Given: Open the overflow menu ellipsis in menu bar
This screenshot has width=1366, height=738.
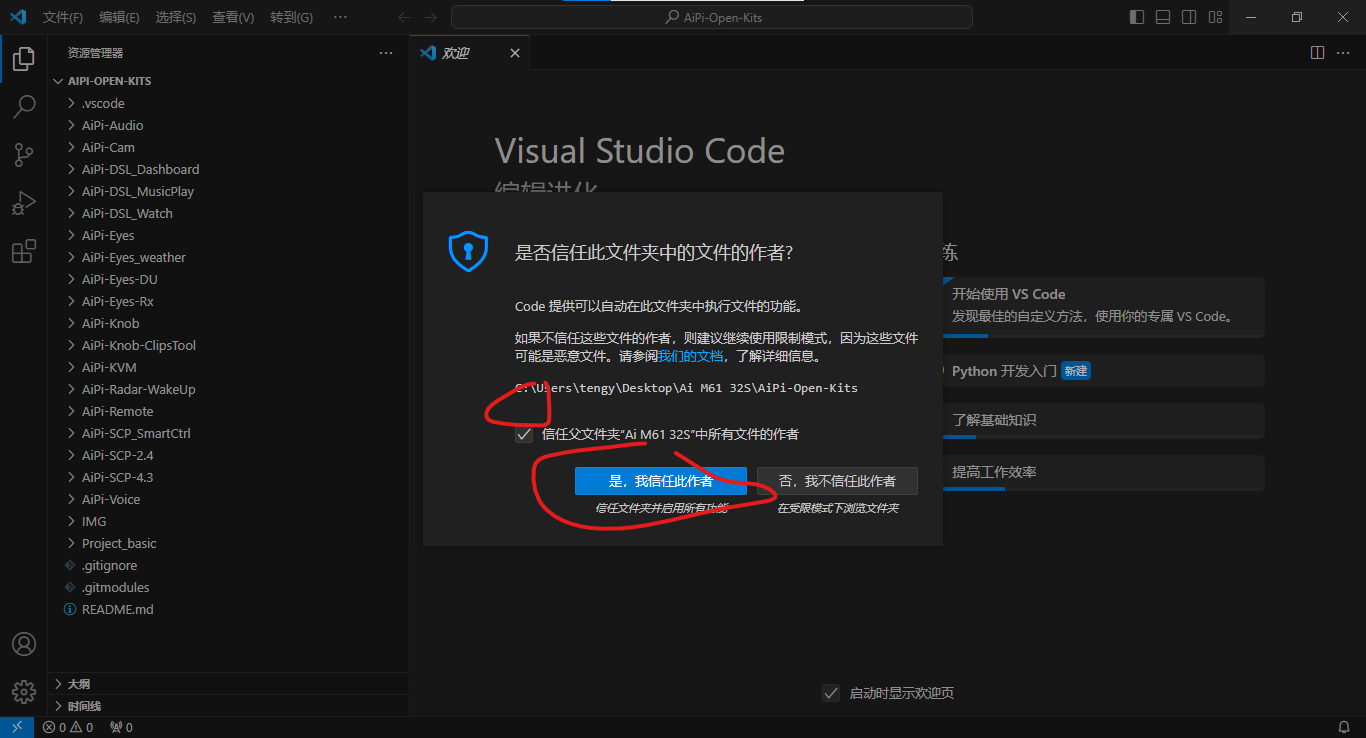Looking at the screenshot, I should 340,17.
